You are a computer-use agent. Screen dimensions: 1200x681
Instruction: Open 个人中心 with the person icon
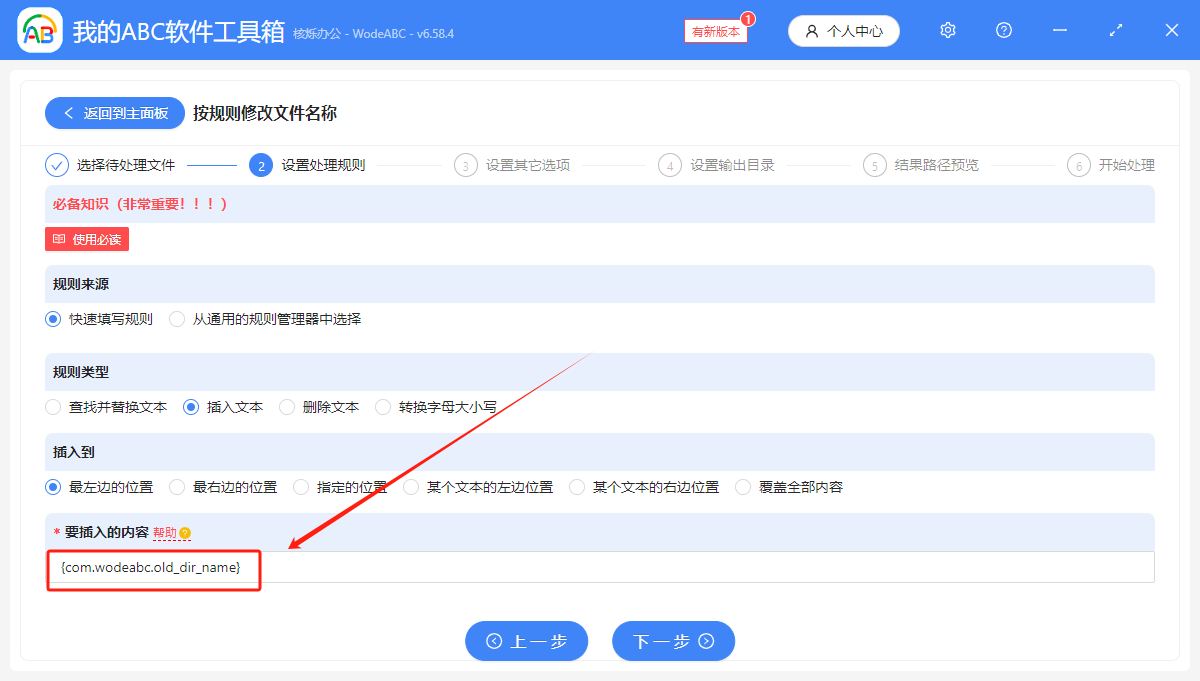pyautogui.click(x=843, y=31)
